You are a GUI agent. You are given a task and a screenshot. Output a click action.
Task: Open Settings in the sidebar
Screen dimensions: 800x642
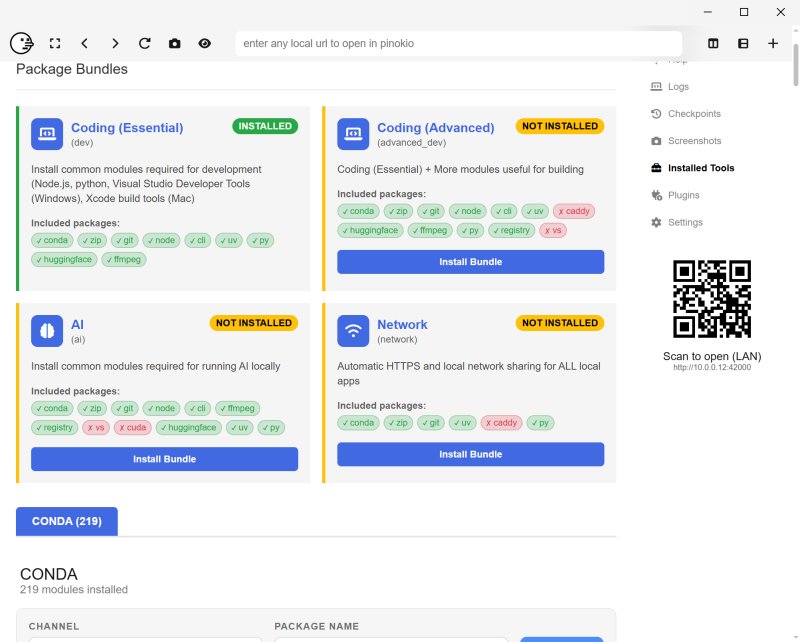click(685, 222)
